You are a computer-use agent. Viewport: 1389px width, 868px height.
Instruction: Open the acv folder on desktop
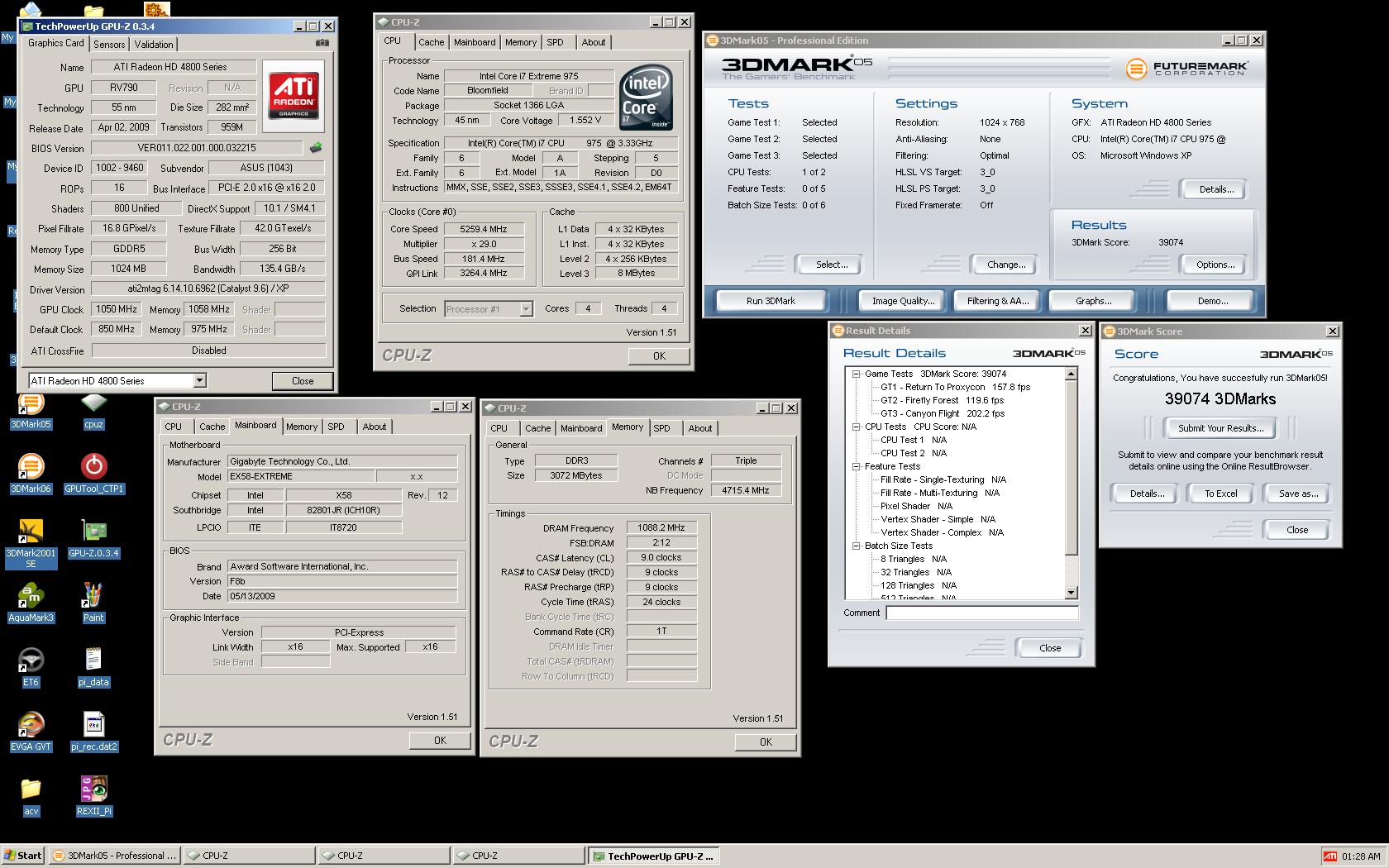(x=31, y=796)
